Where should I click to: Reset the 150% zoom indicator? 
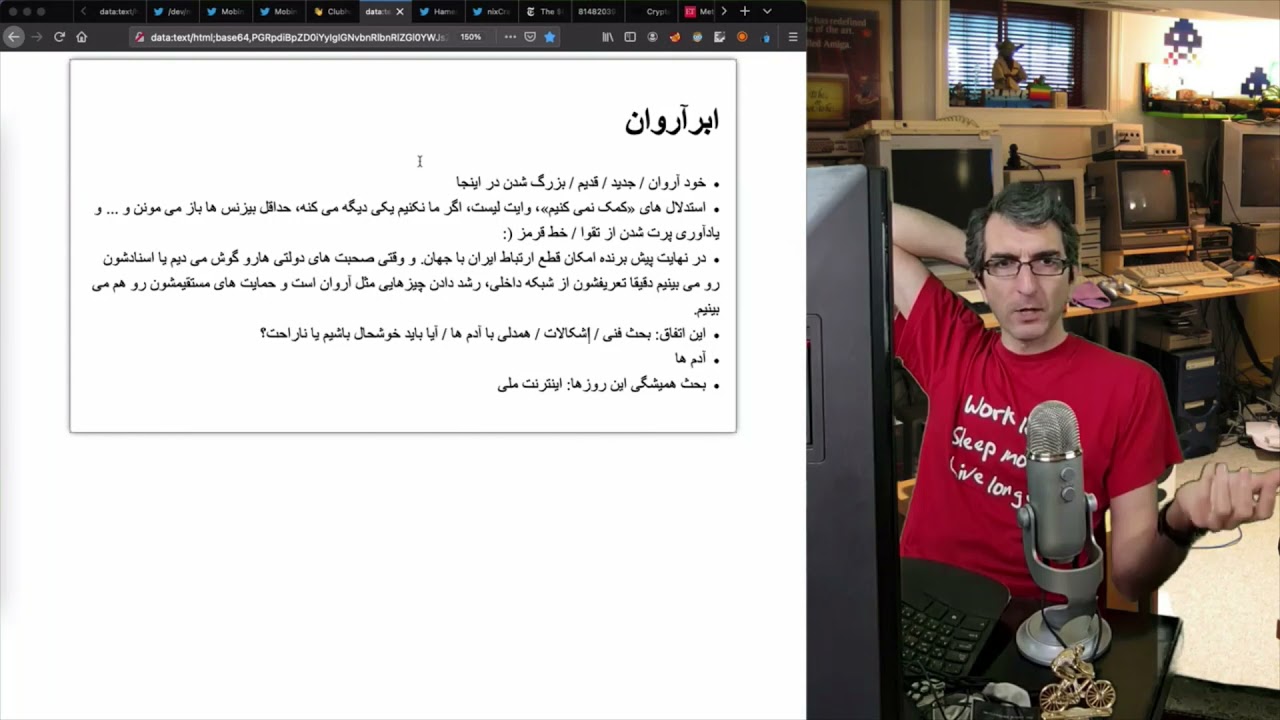coord(471,37)
